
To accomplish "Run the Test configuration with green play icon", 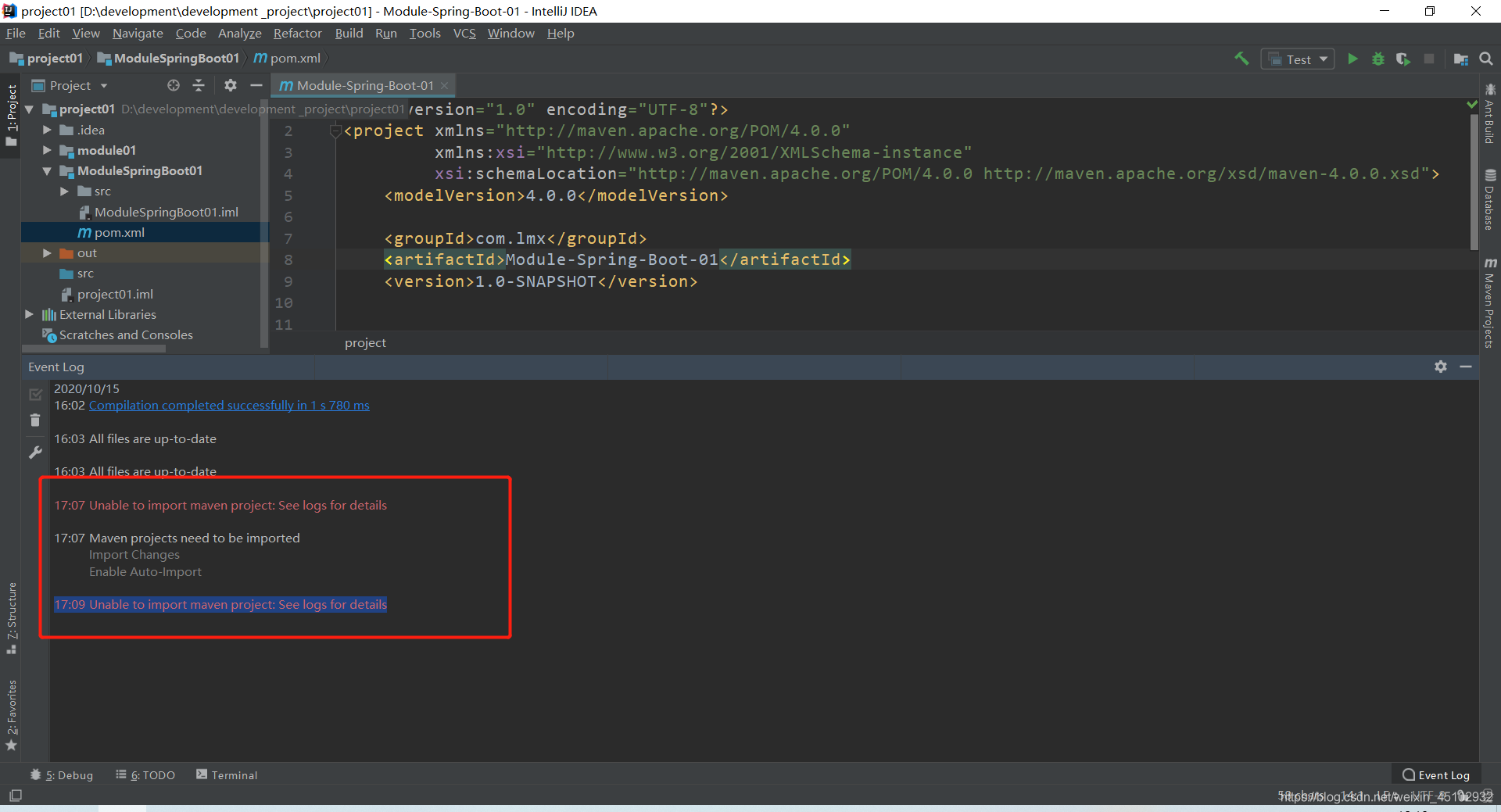I will tap(1352, 59).
